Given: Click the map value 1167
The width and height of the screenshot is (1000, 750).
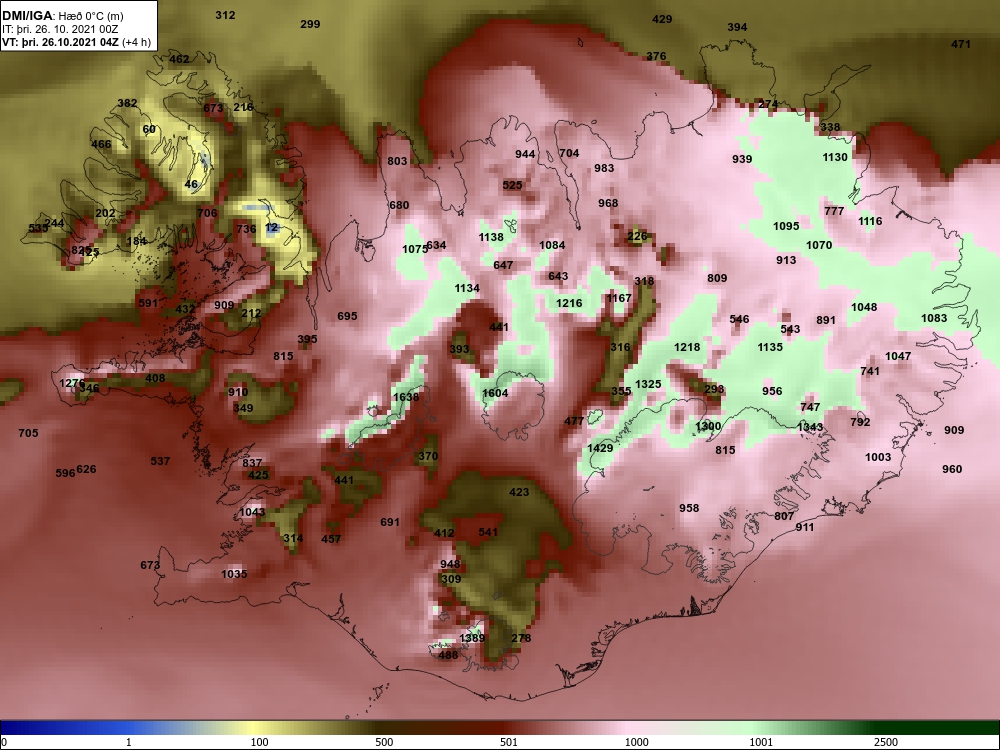Looking at the screenshot, I should (x=619, y=298).
